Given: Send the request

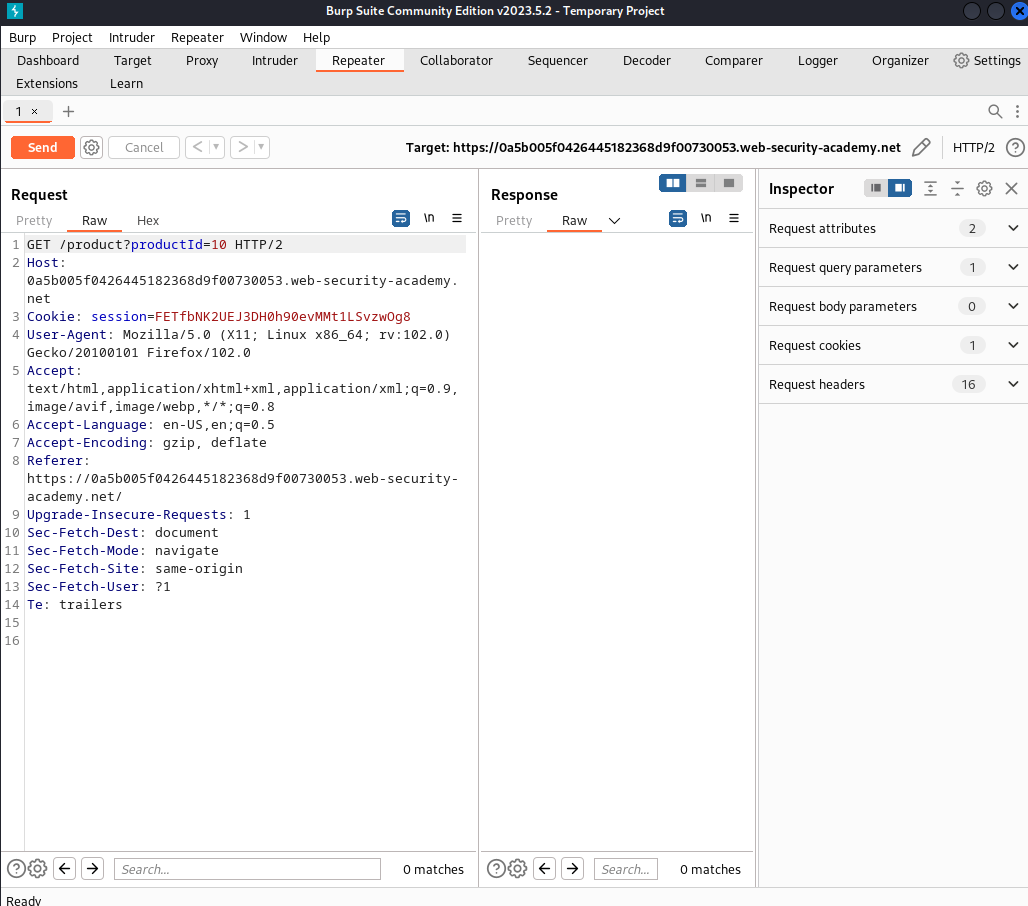Looking at the screenshot, I should tap(43, 148).
